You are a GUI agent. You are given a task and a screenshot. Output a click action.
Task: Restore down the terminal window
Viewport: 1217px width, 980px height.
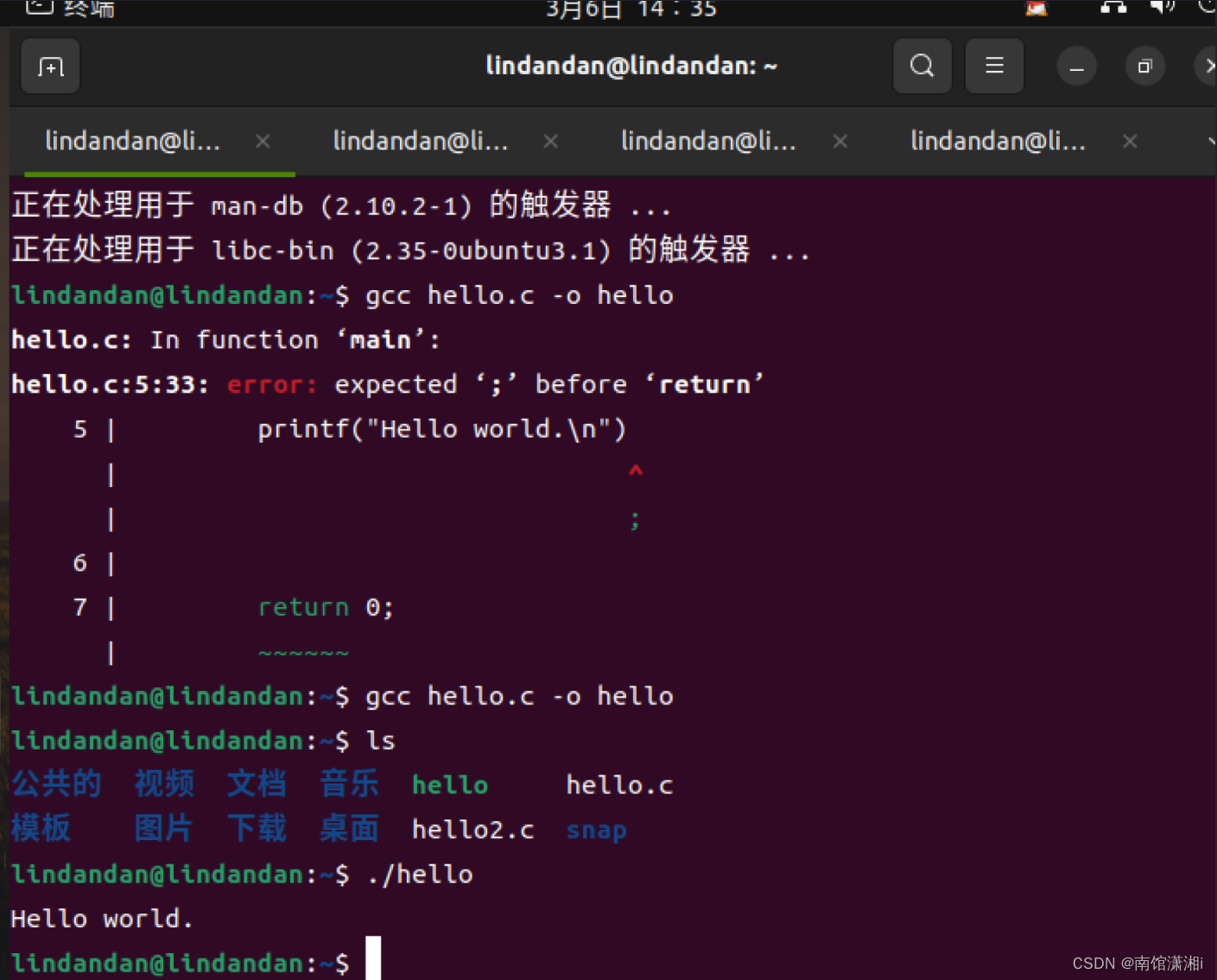(1145, 66)
